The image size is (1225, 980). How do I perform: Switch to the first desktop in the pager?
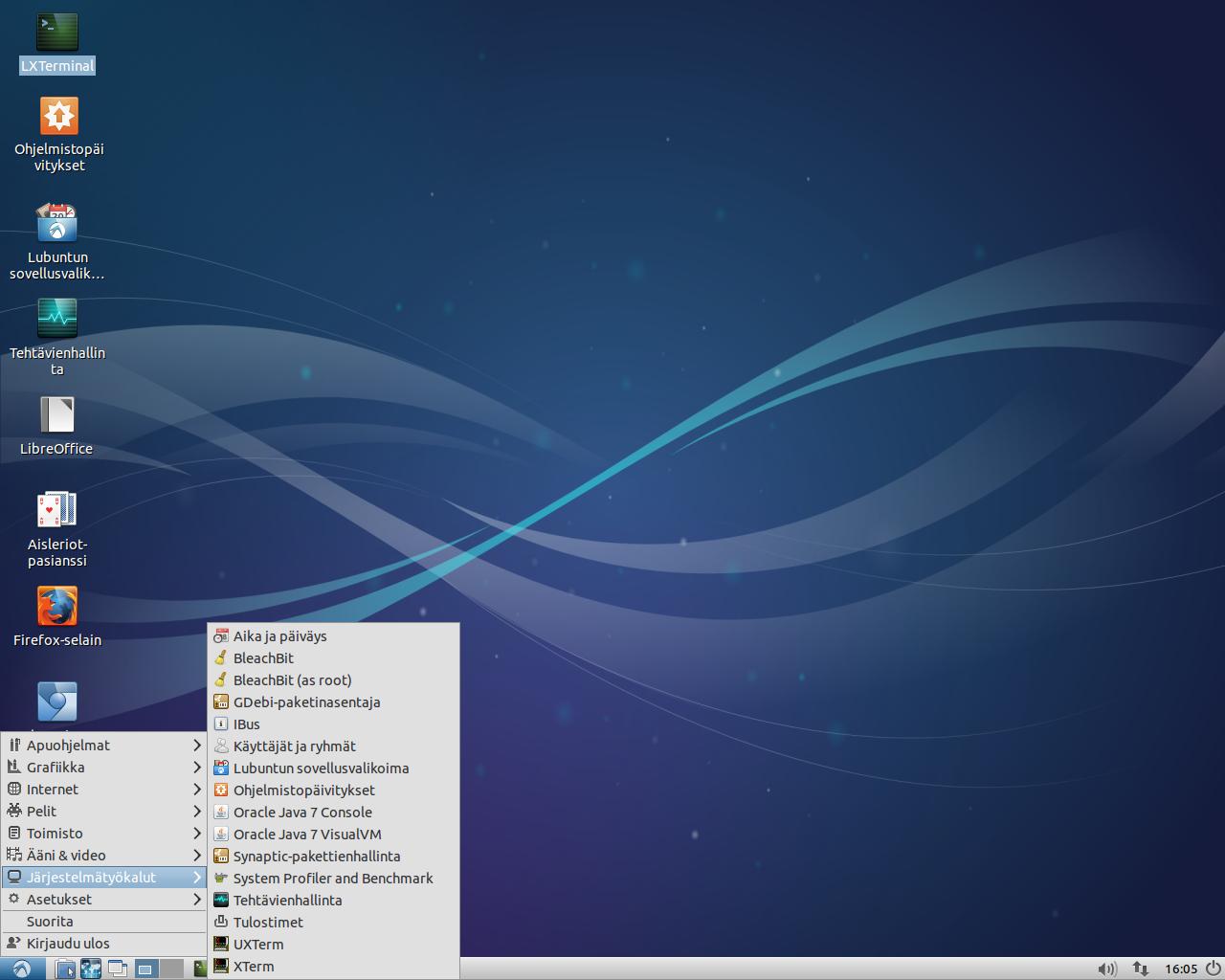point(145,969)
